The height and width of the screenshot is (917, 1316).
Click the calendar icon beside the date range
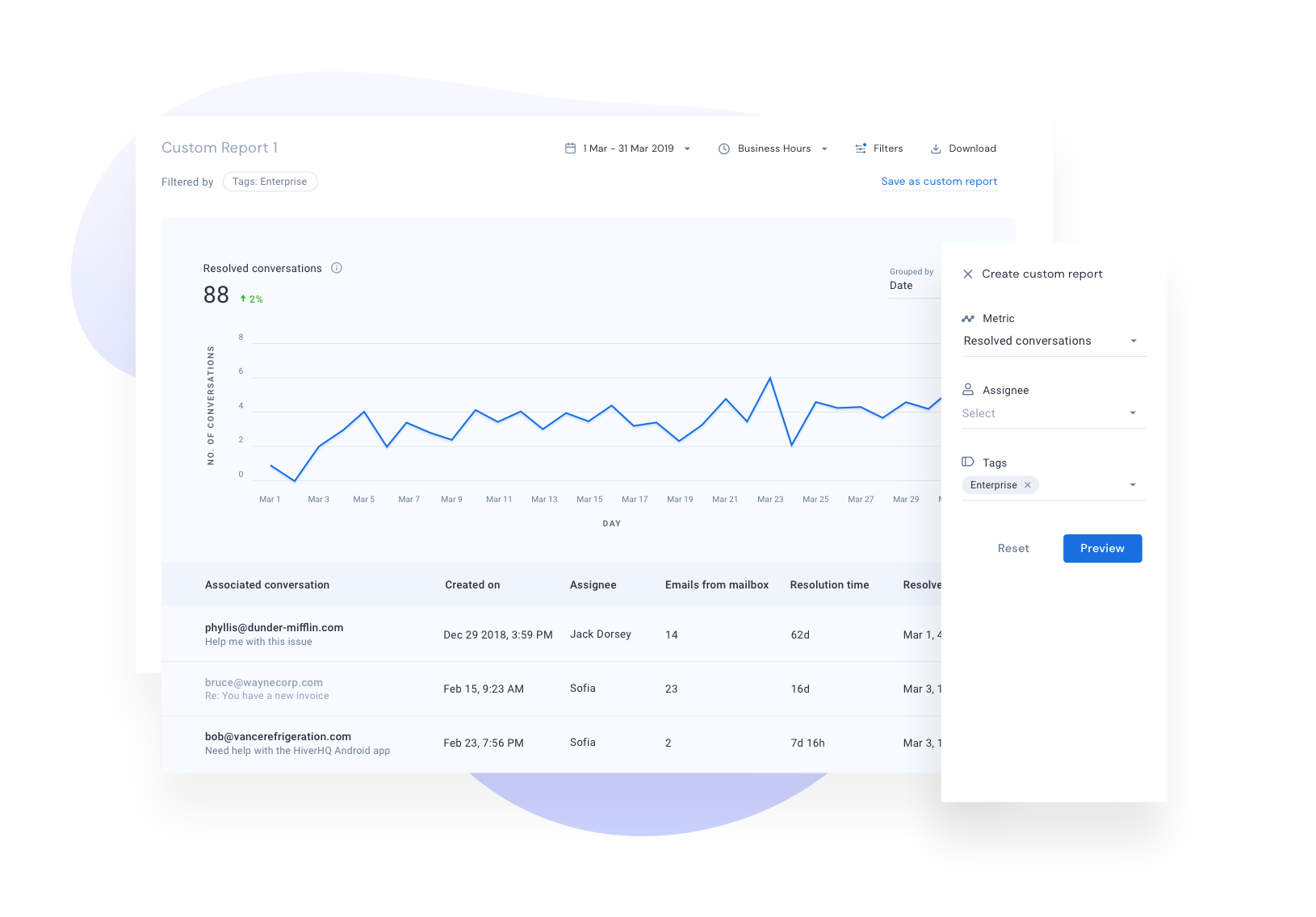click(572, 149)
